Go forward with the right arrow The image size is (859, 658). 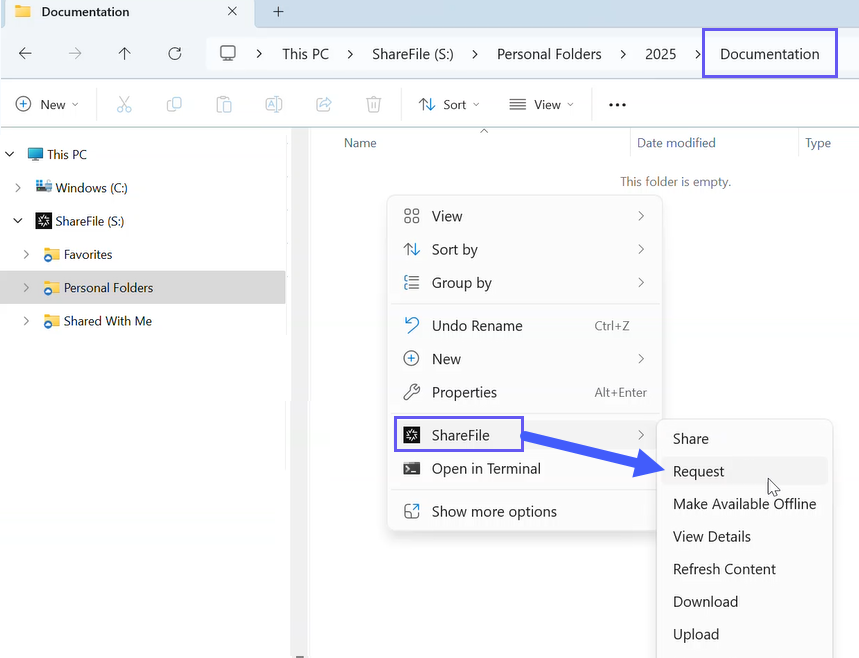(75, 54)
